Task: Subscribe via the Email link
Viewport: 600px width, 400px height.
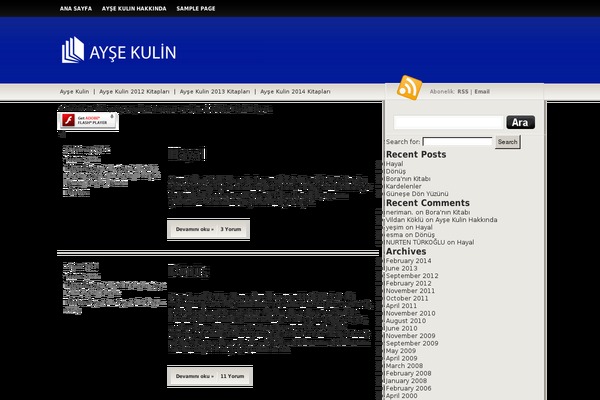Action: [482, 91]
